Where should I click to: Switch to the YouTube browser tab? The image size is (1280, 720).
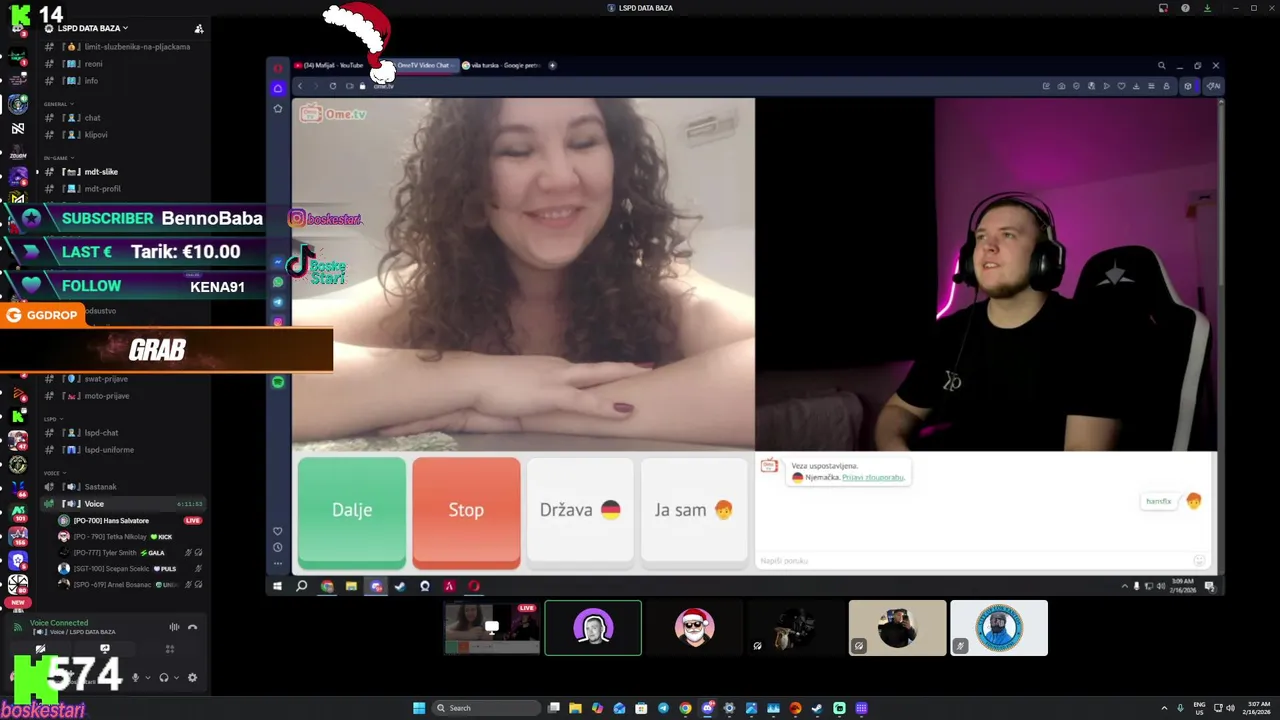click(333, 65)
